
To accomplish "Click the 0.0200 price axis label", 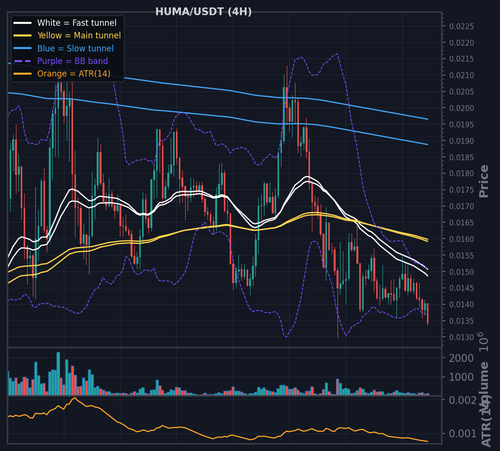I will coord(462,108).
